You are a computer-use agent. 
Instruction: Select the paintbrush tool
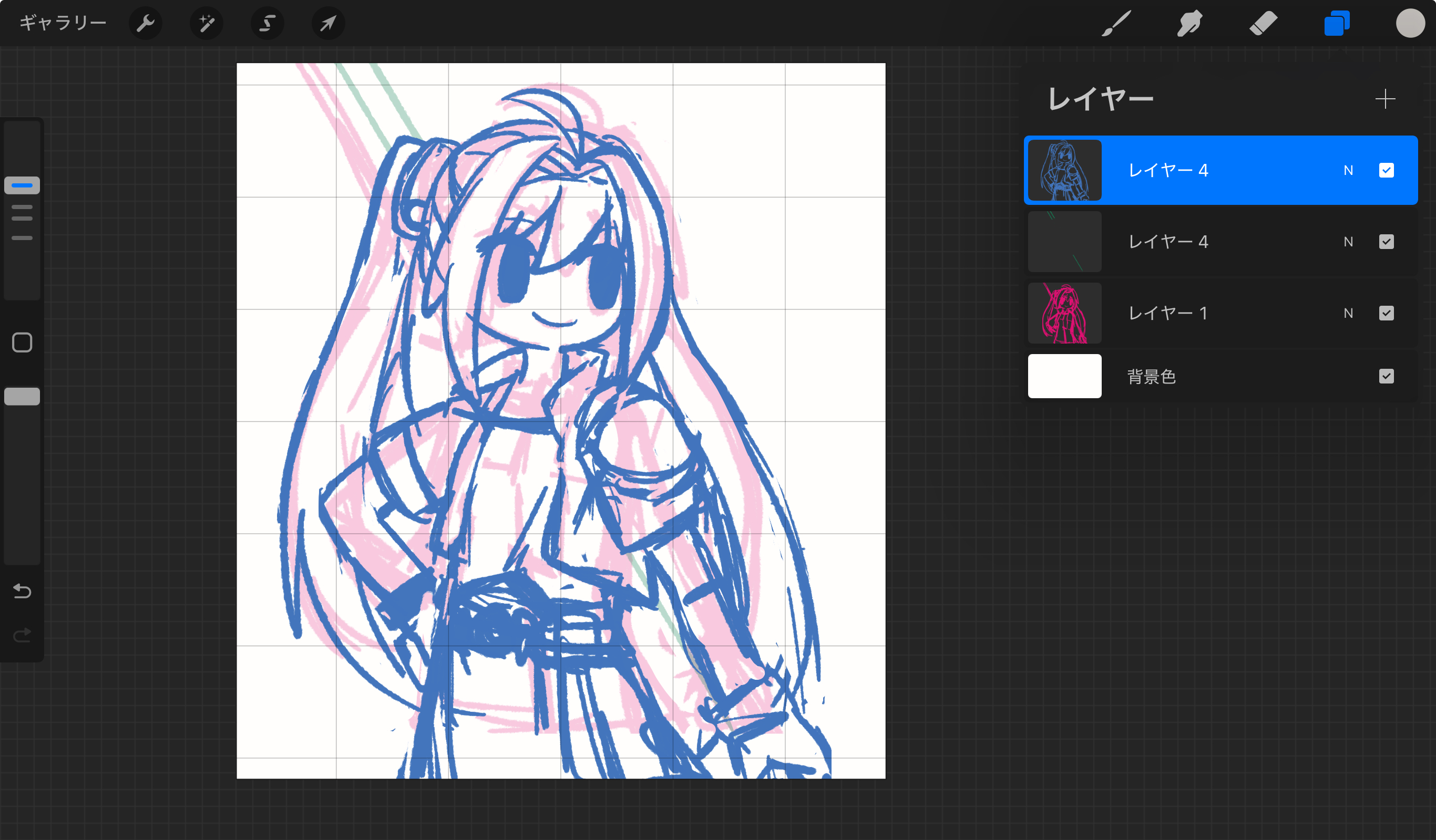pyautogui.click(x=1116, y=23)
